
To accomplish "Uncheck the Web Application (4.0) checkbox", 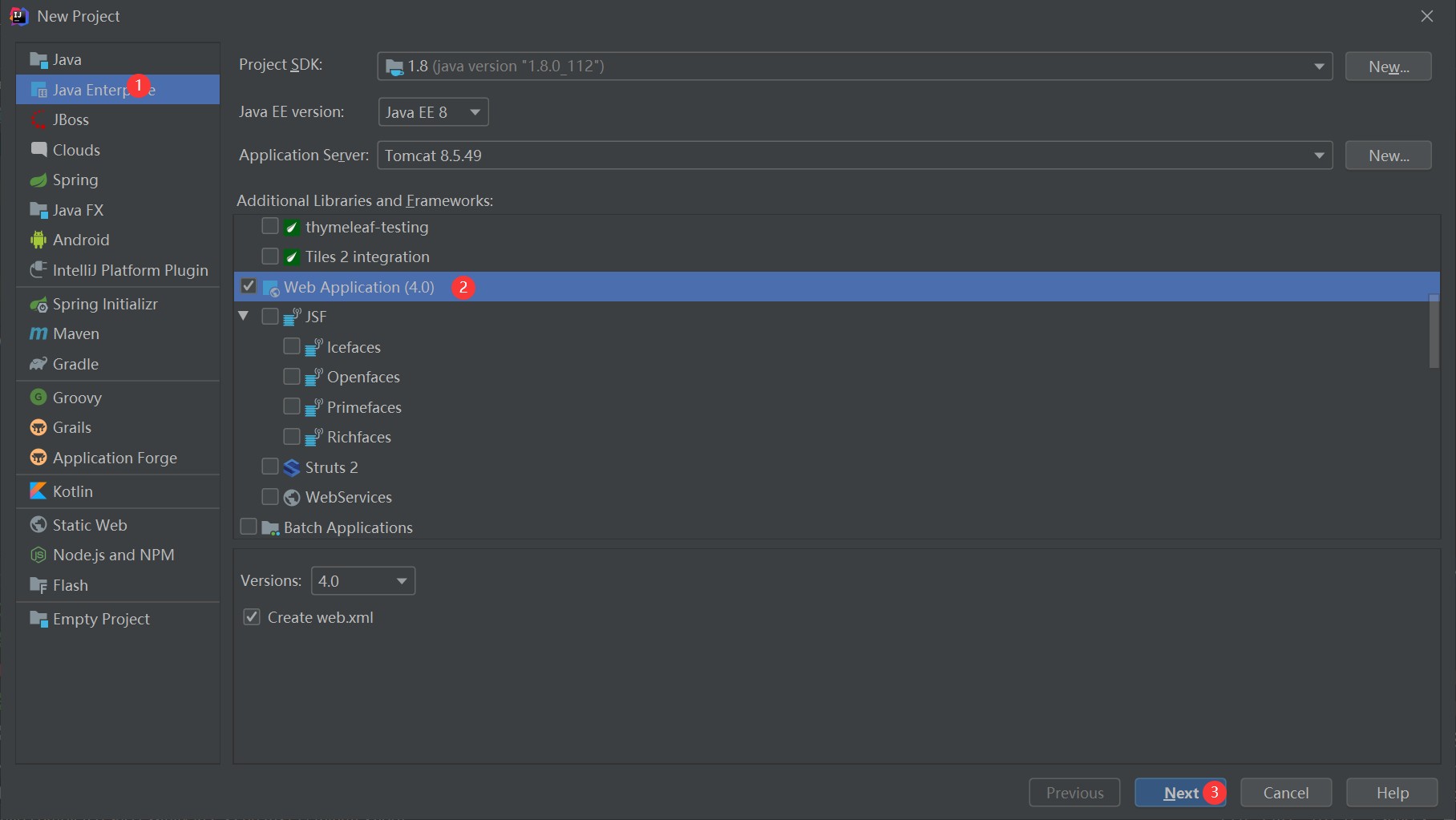I will [x=249, y=286].
